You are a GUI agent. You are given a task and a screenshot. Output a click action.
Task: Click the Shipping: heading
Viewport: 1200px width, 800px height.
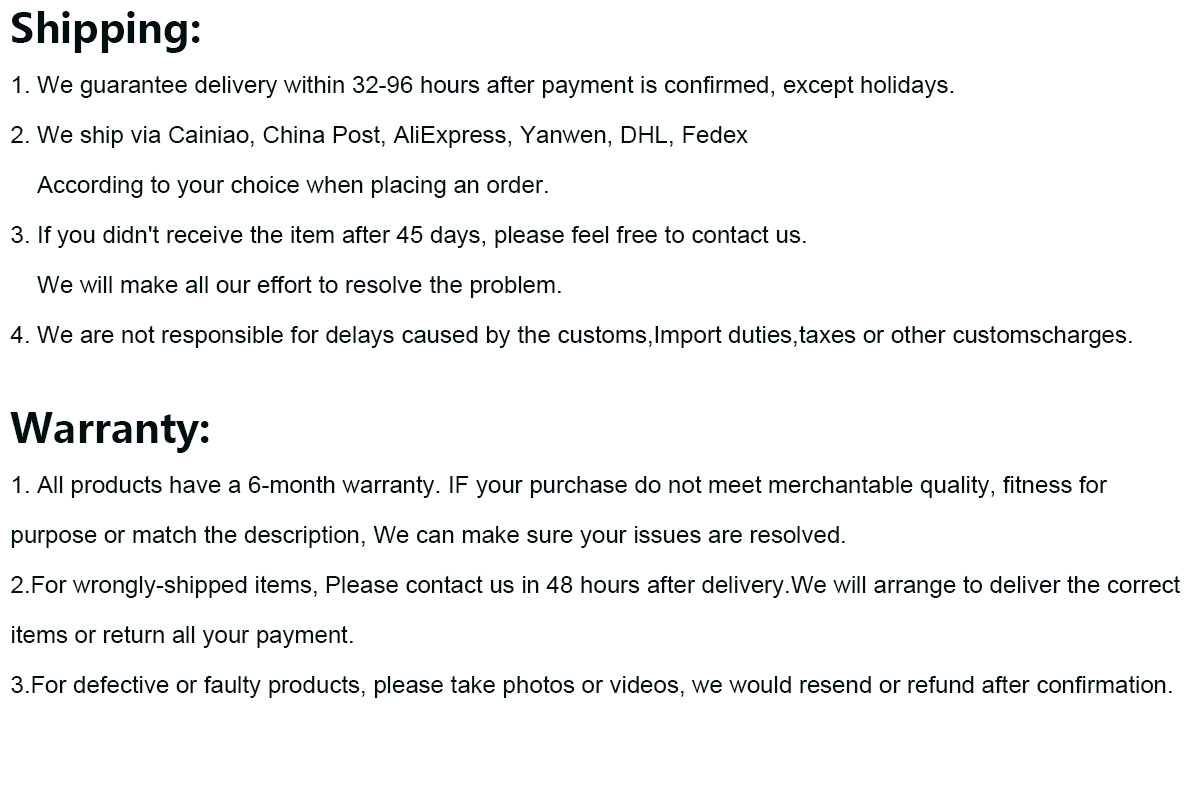click(x=106, y=30)
